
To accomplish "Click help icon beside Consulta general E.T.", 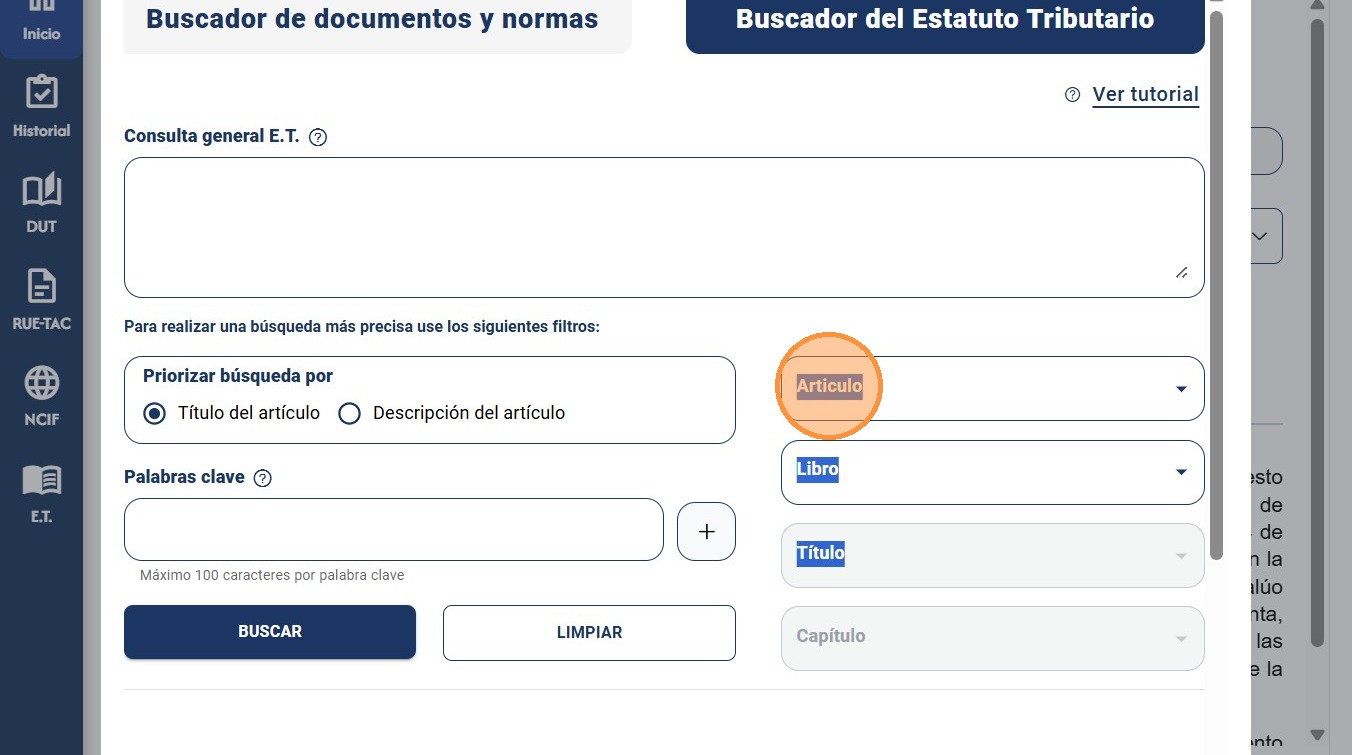I will [318, 137].
